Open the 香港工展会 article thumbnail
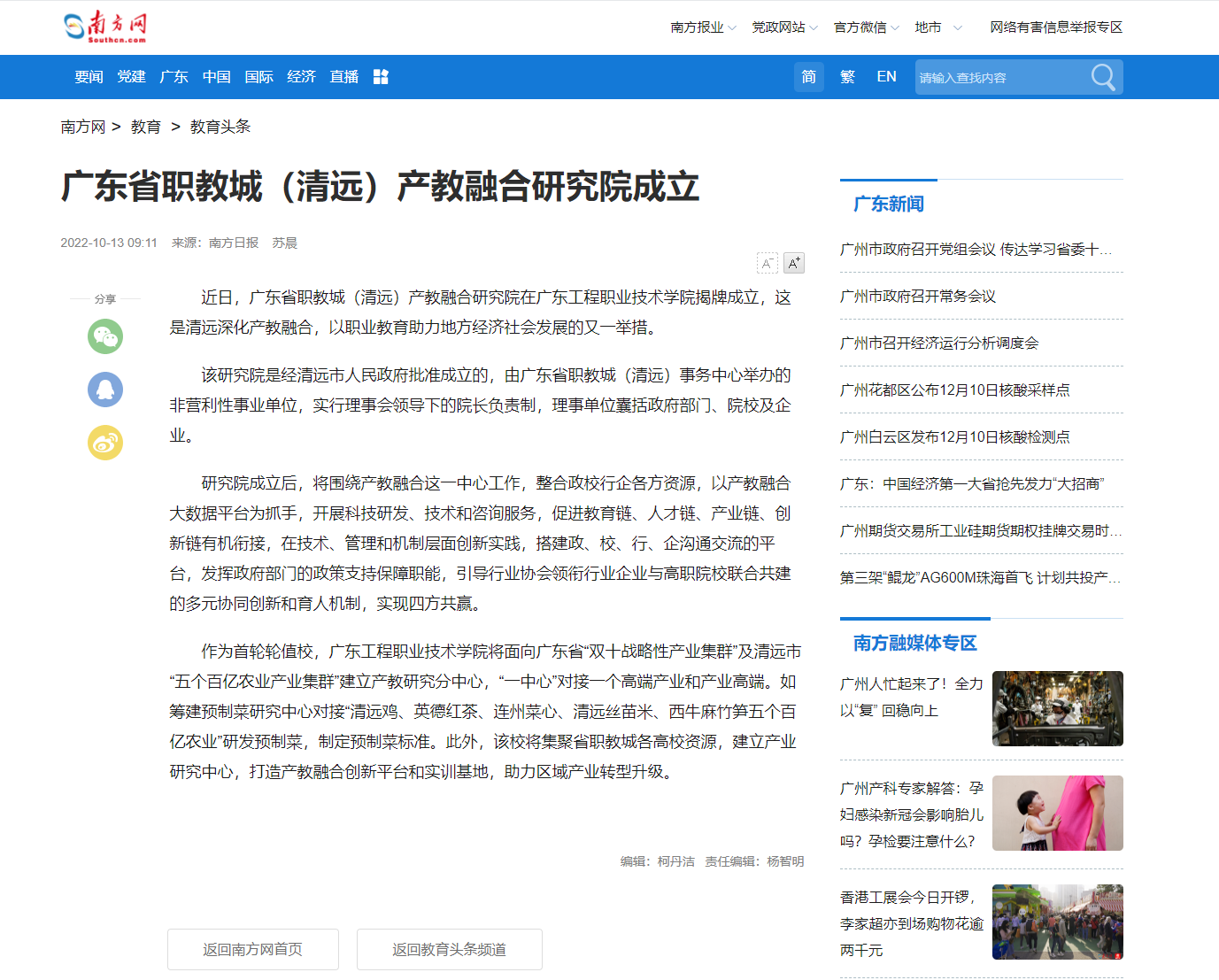 click(x=1057, y=922)
